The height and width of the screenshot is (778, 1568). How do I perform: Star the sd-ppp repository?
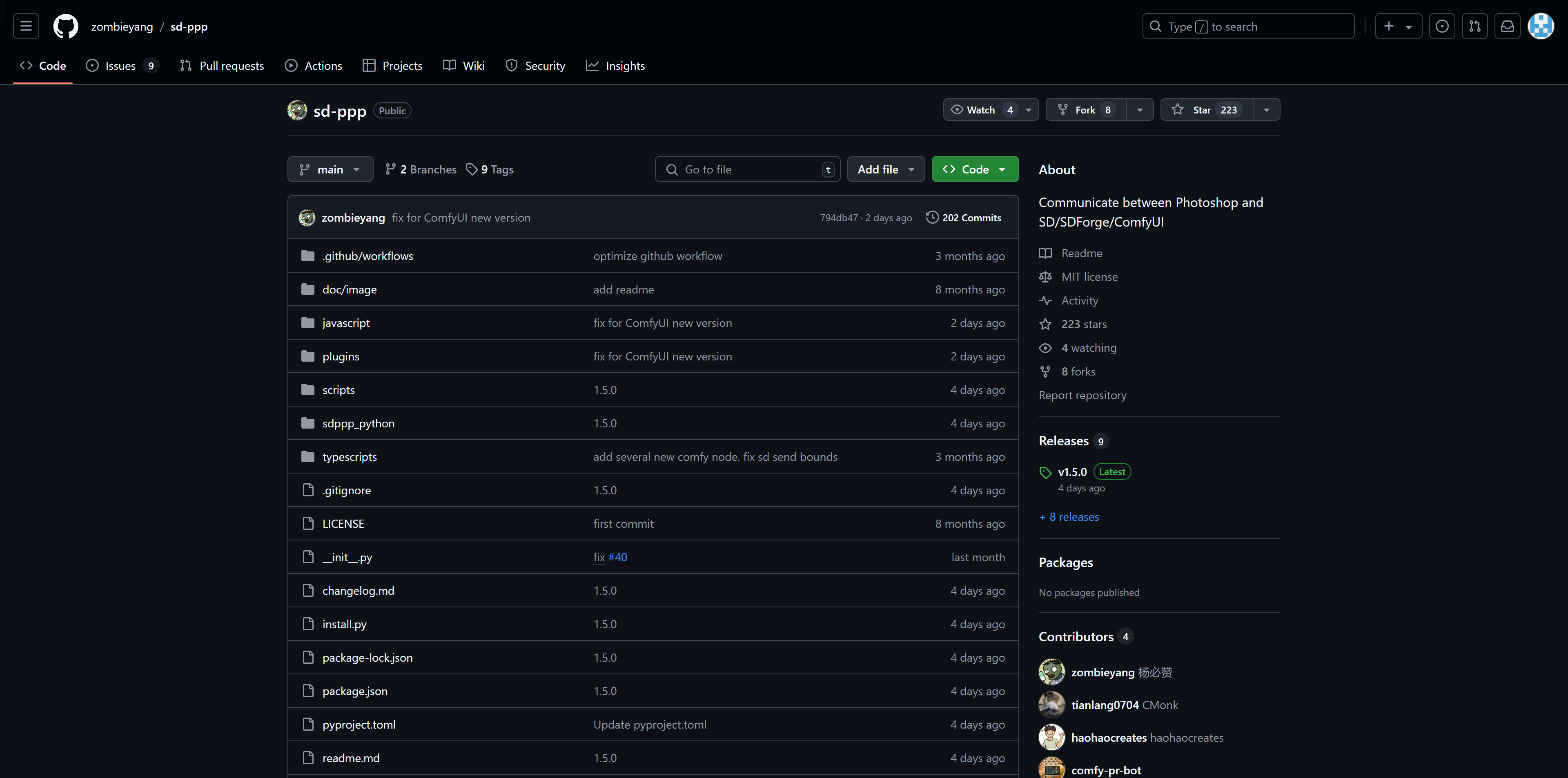tap(1207, 109)
